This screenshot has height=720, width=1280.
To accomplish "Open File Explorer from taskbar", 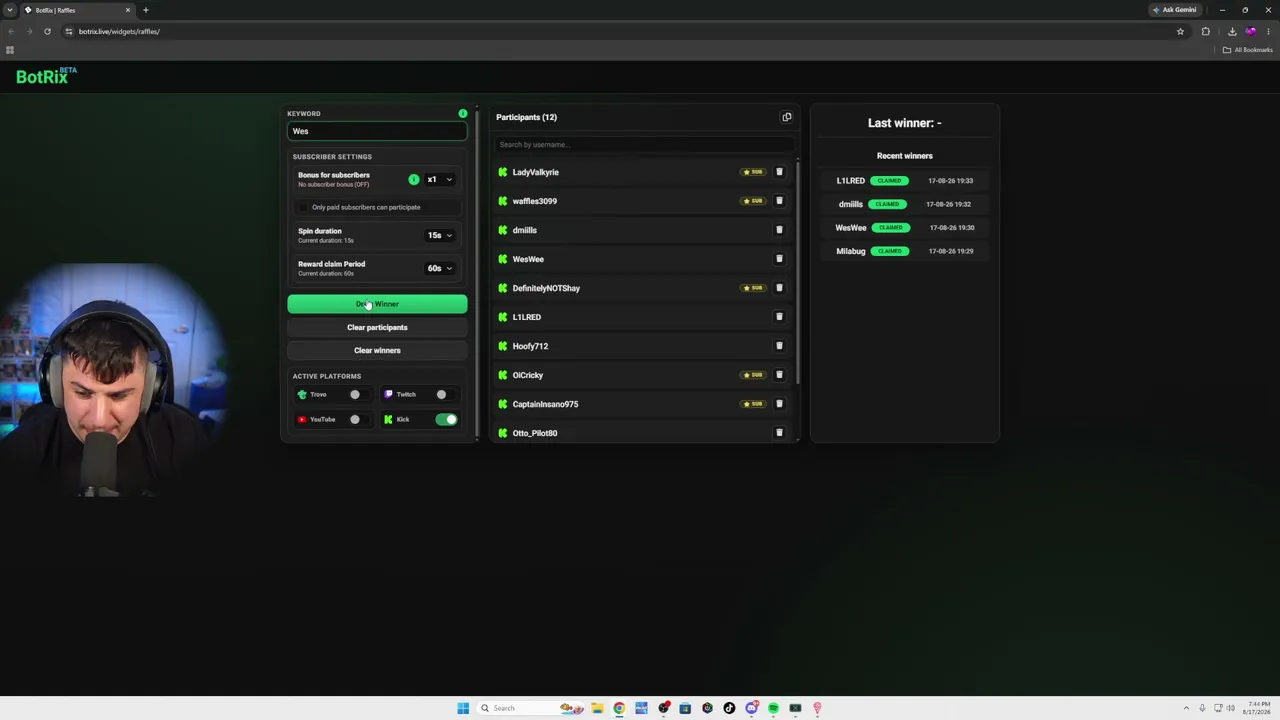I will (597, 708).
